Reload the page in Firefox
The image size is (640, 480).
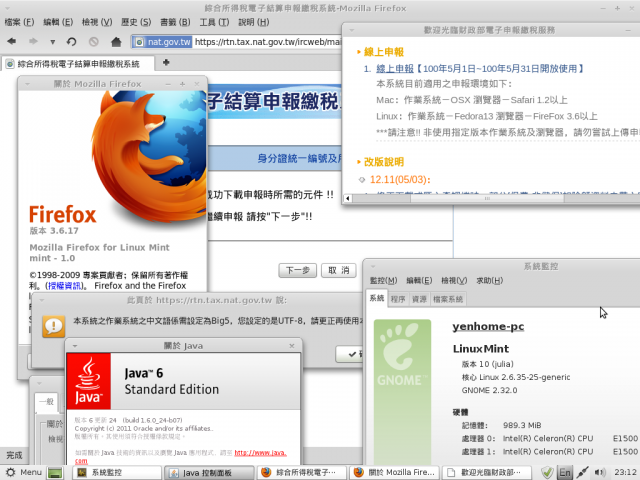(71, 42)
